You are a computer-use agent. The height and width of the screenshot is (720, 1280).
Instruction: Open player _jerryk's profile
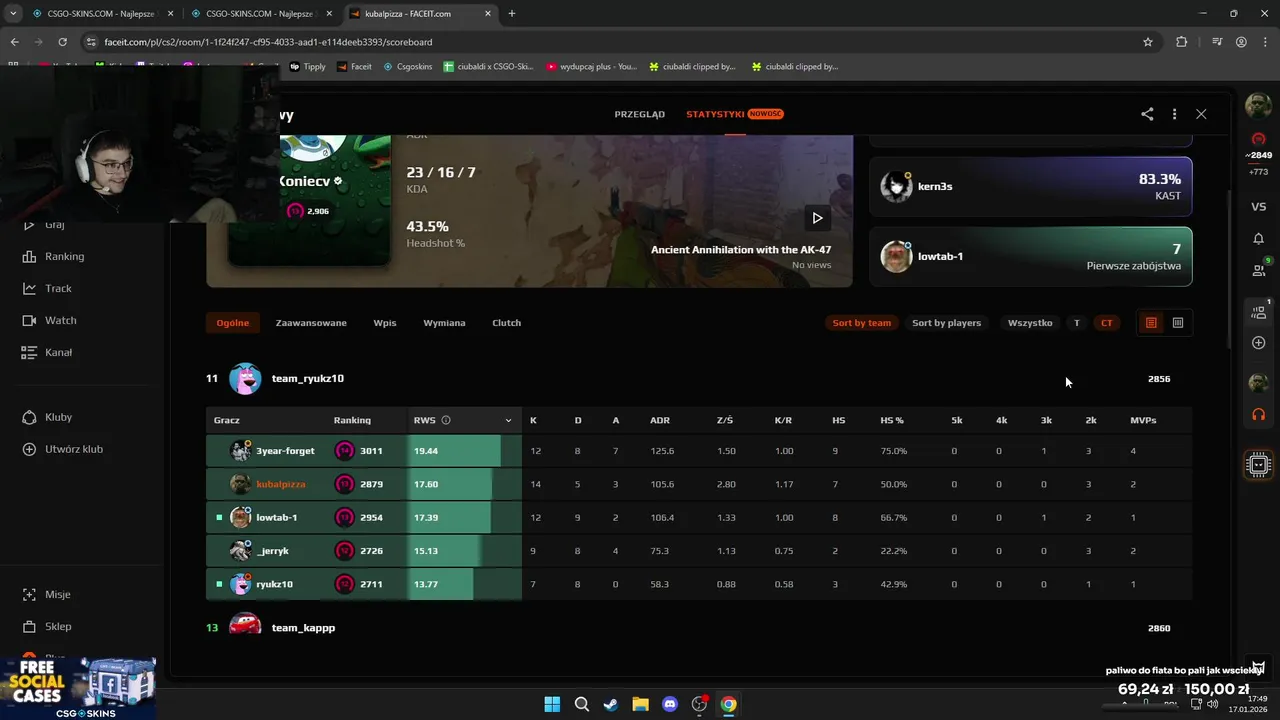(272, 551)
